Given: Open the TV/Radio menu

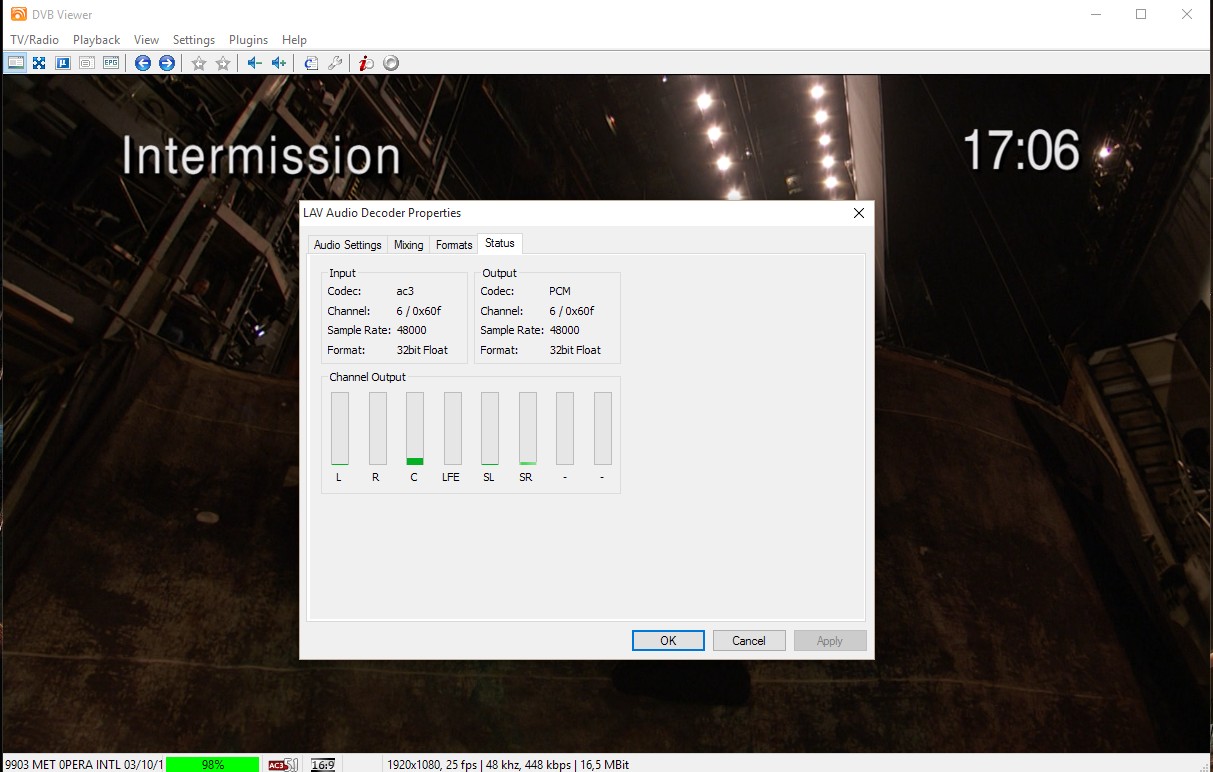Looking at the screenshot, I should pos(35,40).
